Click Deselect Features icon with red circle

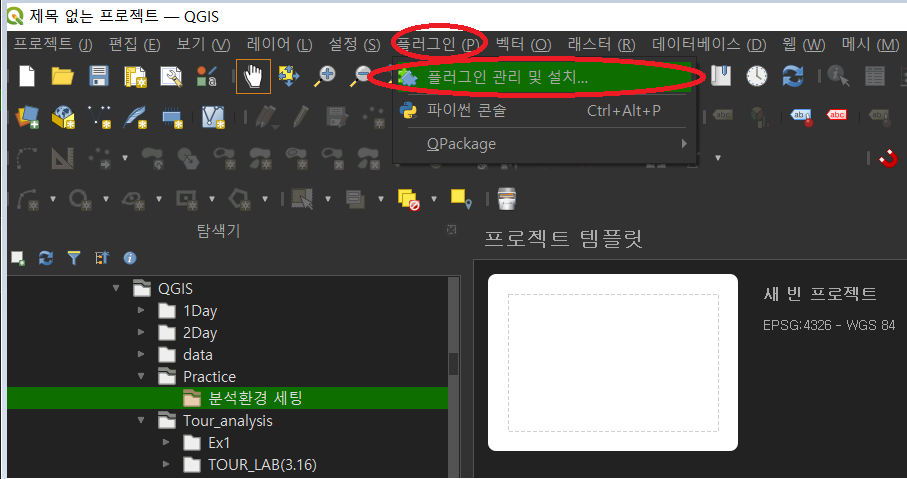(408, 199)
